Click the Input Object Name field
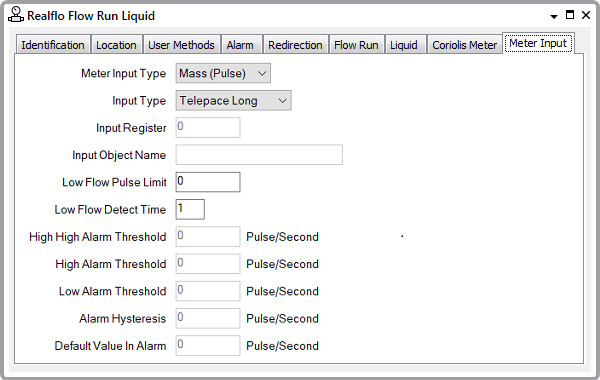 point(259,155)
